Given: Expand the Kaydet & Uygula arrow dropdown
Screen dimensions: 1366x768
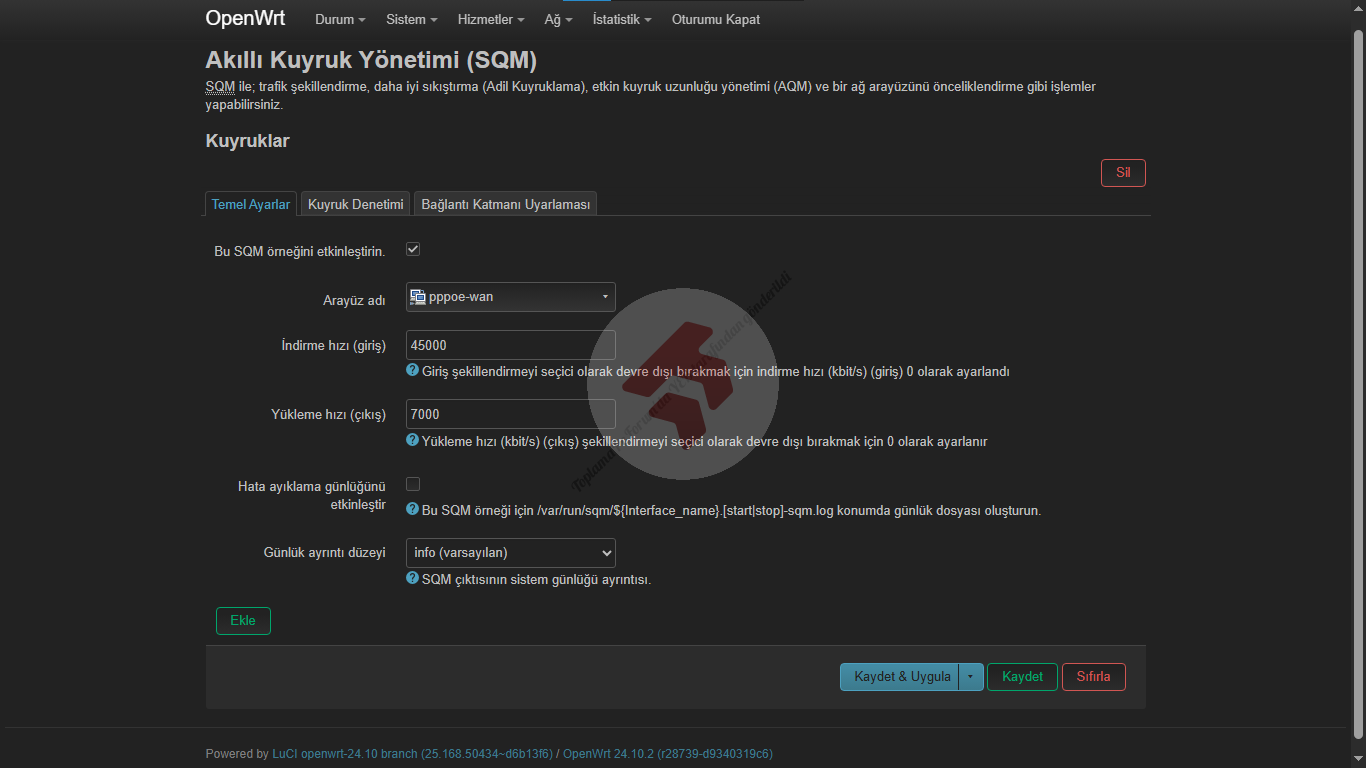Looking at the screenshot, I should tap(970, 677).
